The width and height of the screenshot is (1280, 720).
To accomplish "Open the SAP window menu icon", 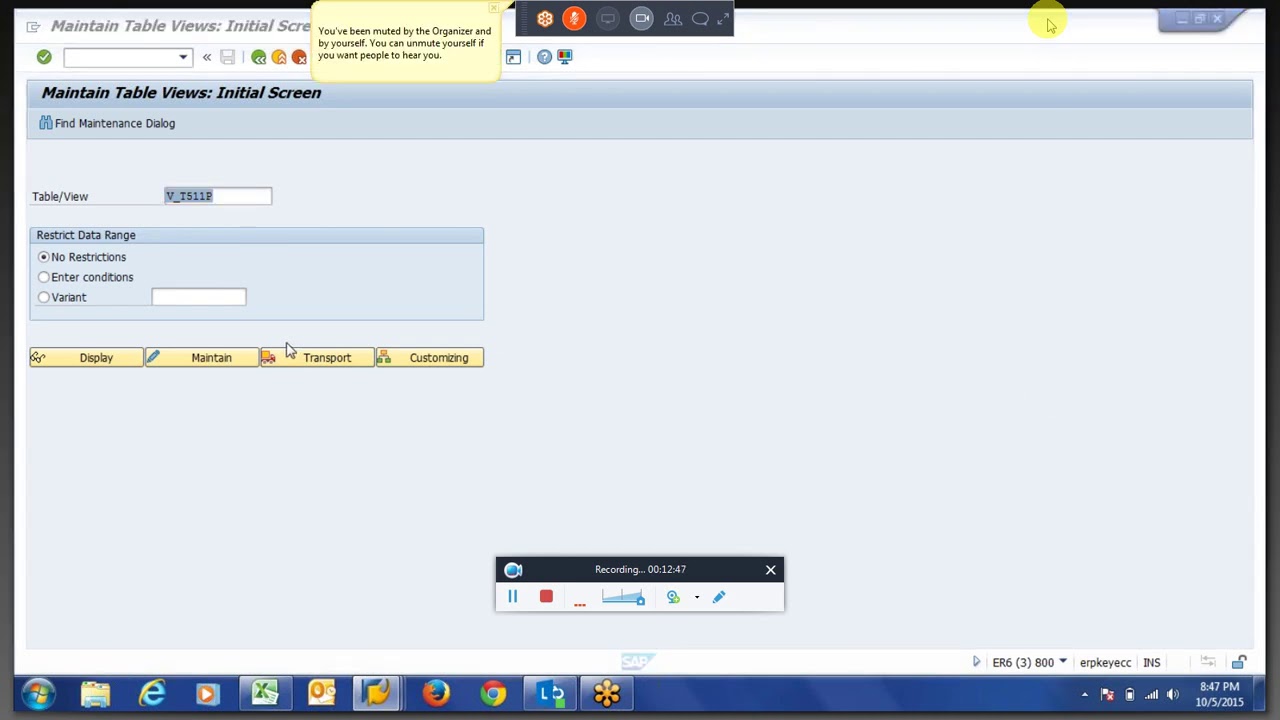I will pyautogui.click(x=33, y=26).
